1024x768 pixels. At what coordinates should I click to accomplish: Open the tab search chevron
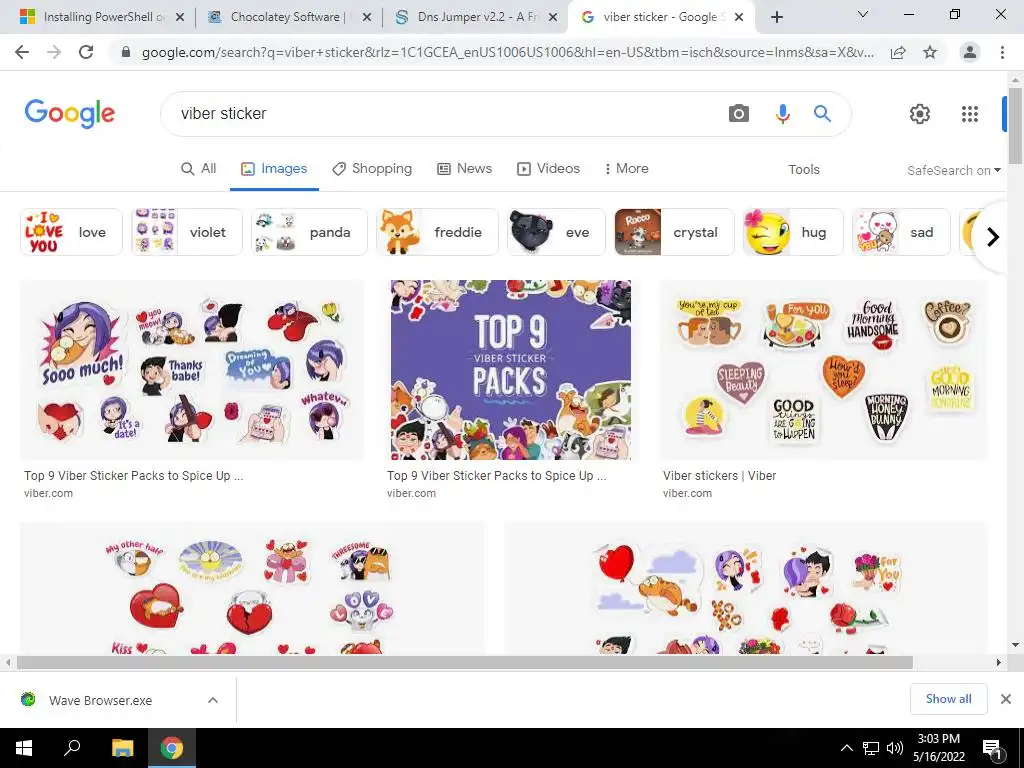863,14
